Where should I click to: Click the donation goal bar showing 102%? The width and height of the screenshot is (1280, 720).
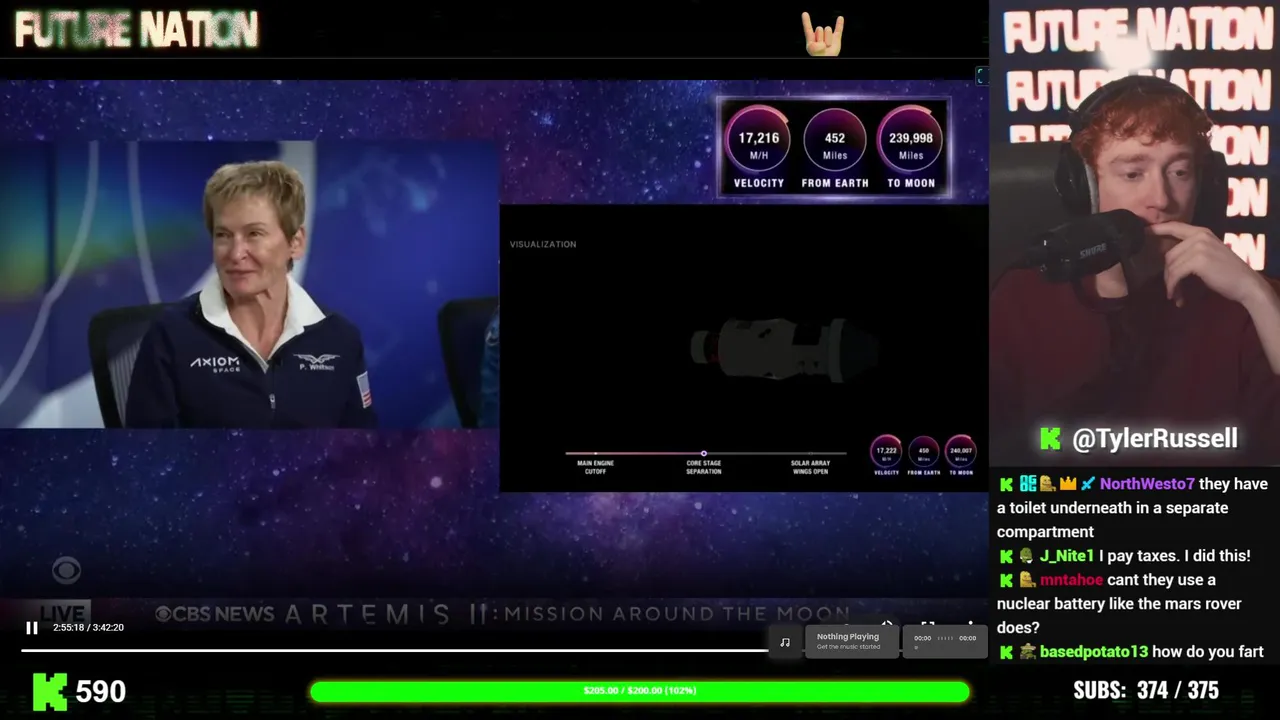639,691
